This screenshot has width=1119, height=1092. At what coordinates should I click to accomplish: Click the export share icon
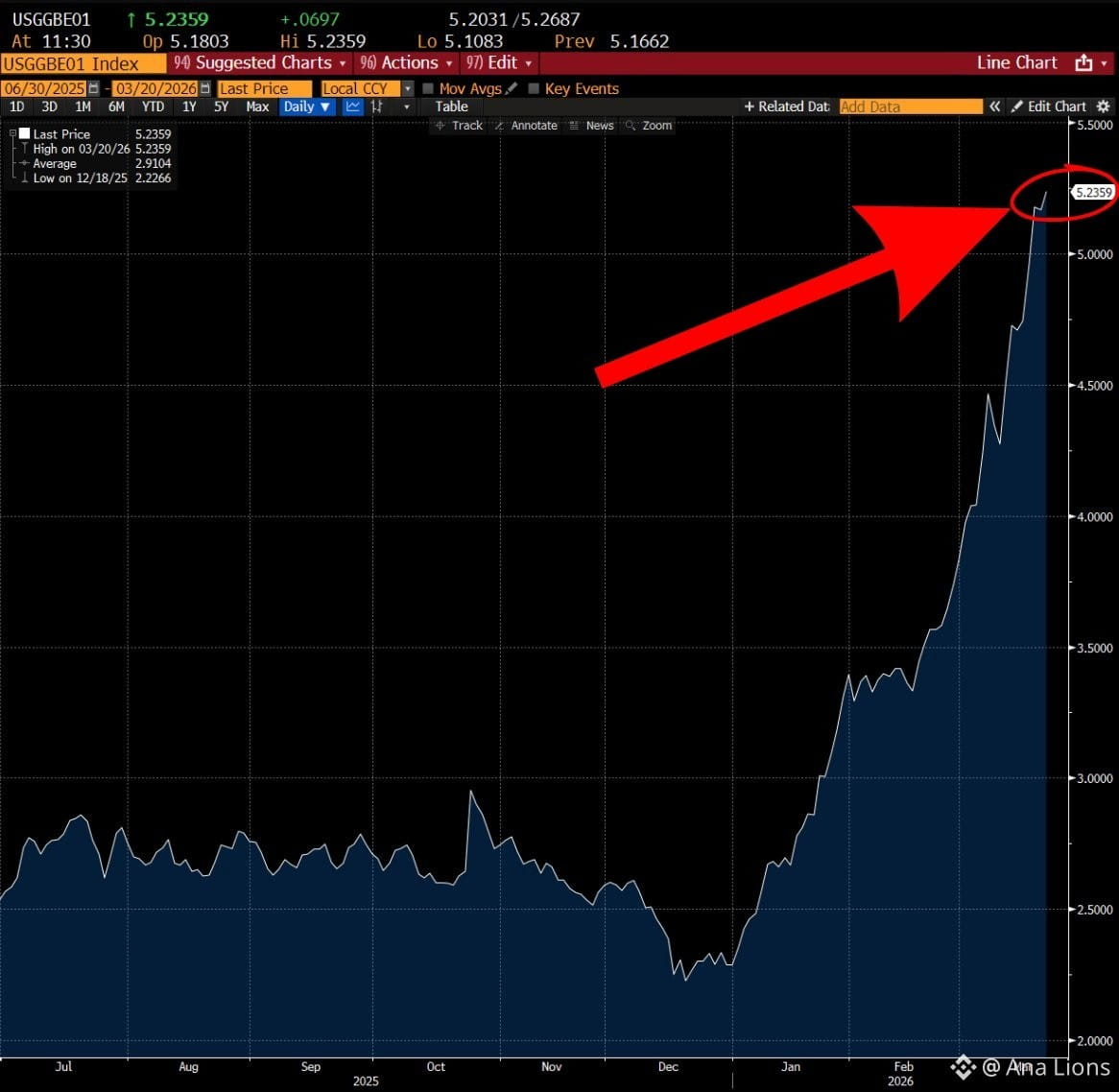[1083, 62]
